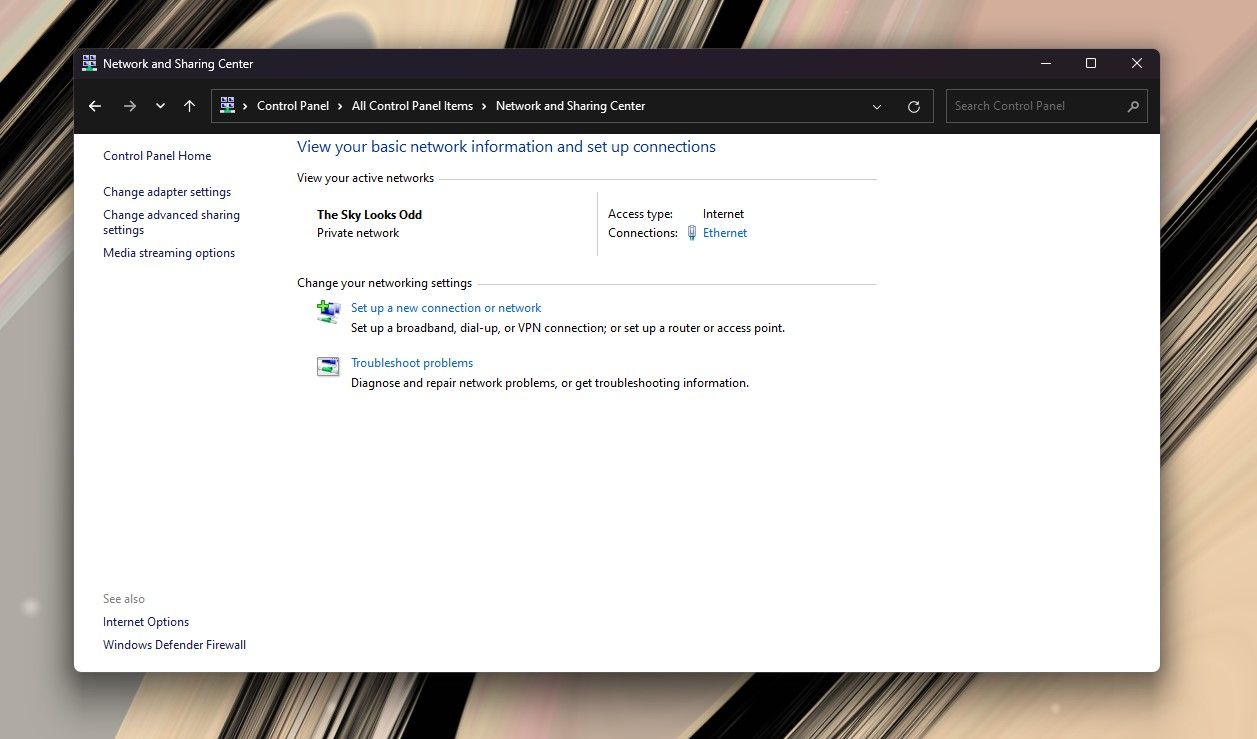Expand the breadcrumb arrow after Control Panel

(340, 105)
